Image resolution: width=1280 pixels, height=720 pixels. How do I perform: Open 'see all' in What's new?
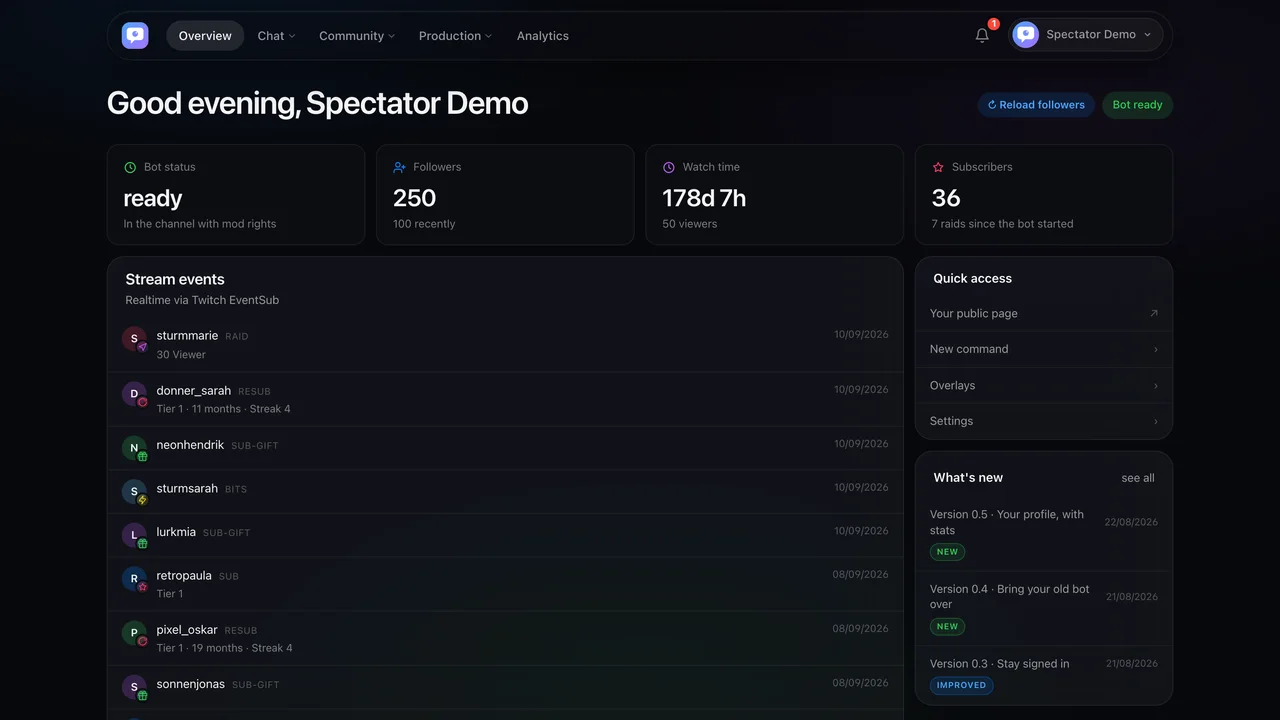[x=1138, y=478]
